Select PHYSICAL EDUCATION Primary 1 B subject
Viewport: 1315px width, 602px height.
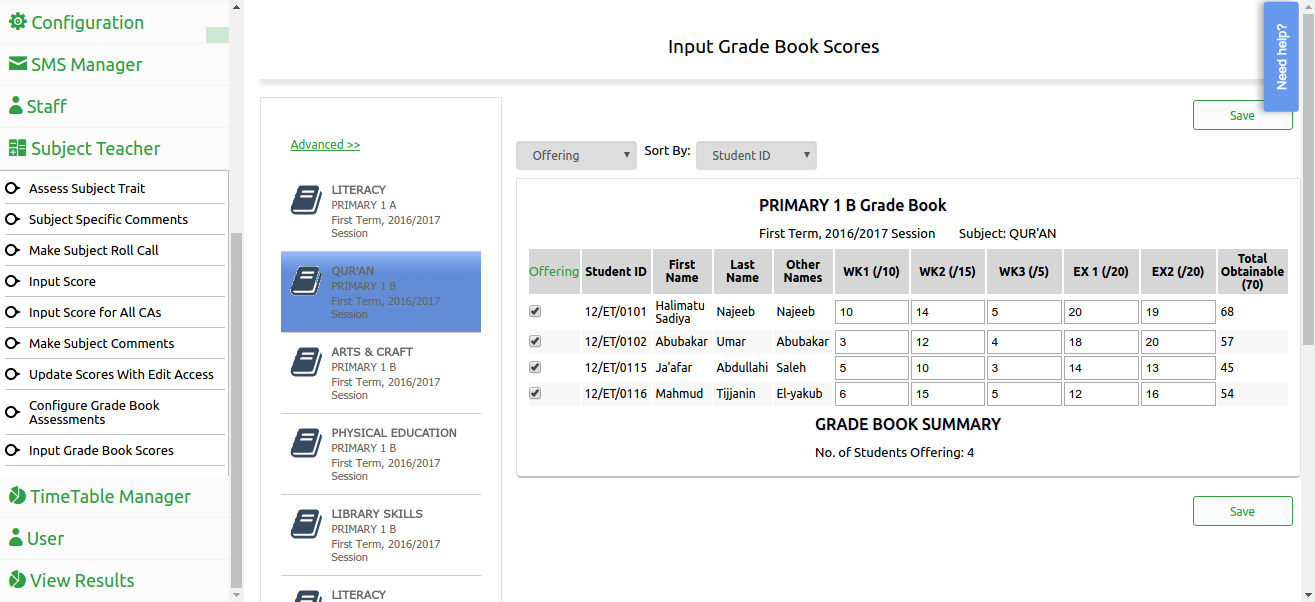(381, 454)
